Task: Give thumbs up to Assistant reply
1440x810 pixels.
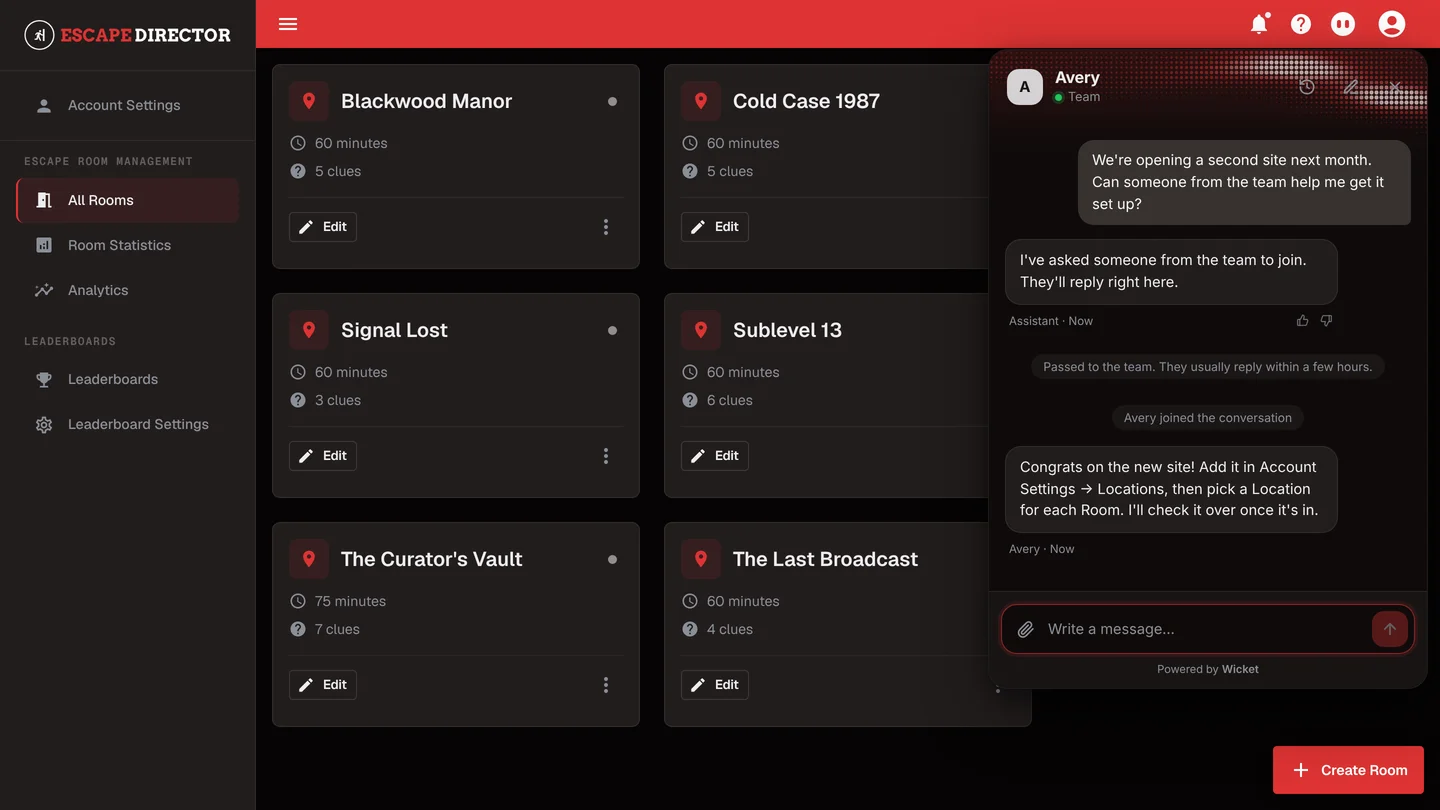Action: pyautogui.click(x=1302, y=321)
